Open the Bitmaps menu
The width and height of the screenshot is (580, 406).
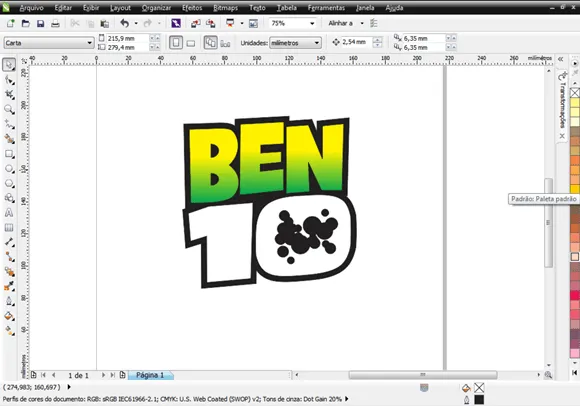(226, 8)
